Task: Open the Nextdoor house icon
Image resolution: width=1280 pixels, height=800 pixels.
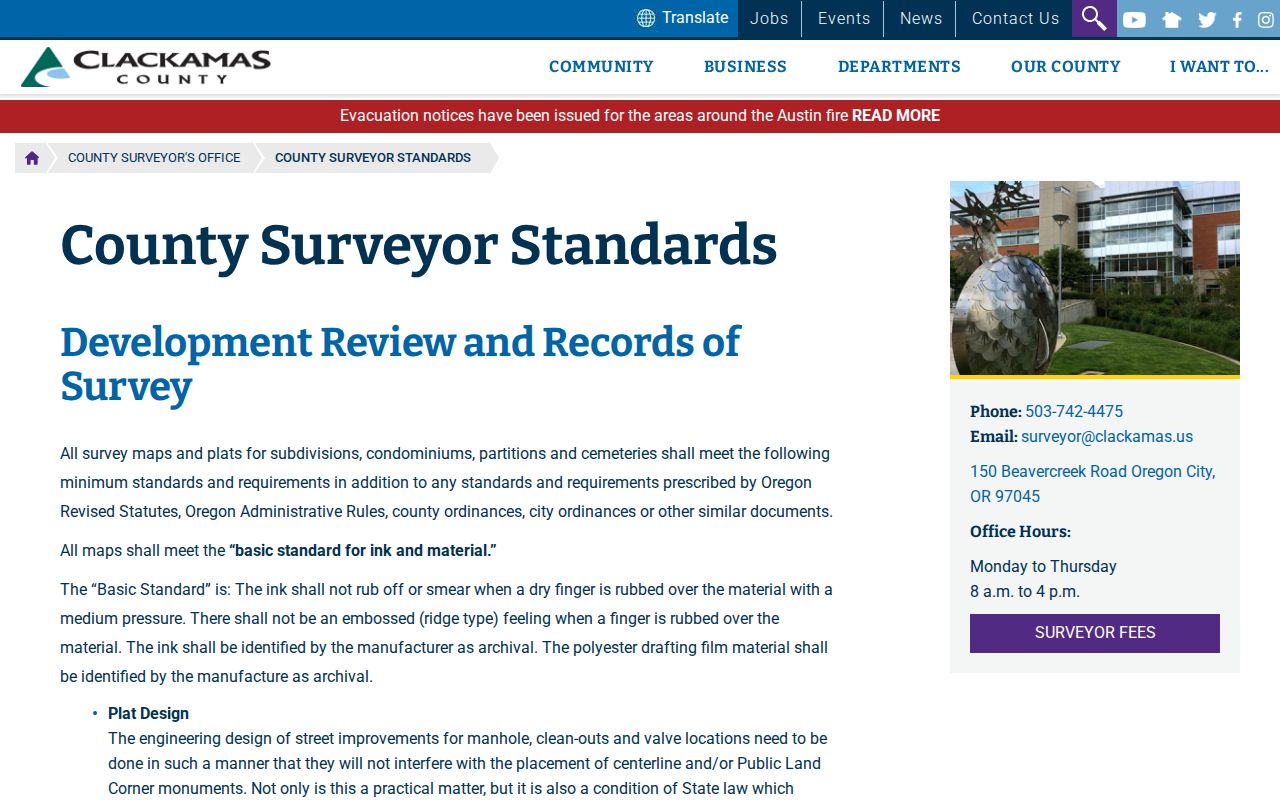Action: click(1172, 19)
